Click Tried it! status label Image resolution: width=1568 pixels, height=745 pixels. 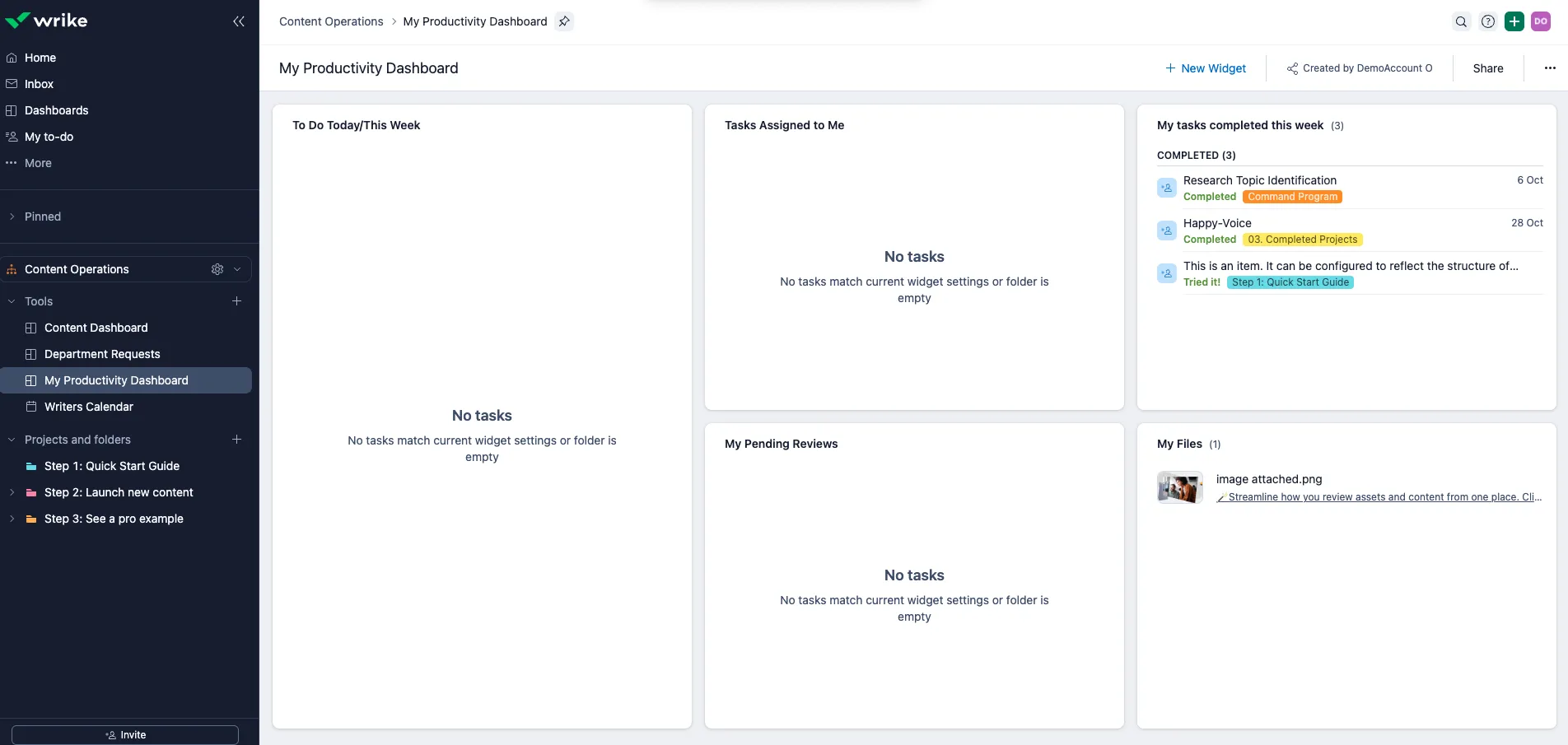[1202, 282]
